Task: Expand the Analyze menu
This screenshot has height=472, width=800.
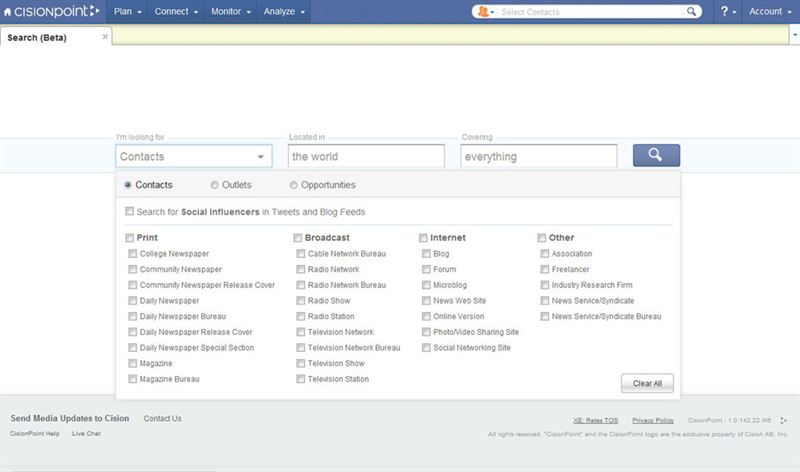Action: [x=285, y=12]
